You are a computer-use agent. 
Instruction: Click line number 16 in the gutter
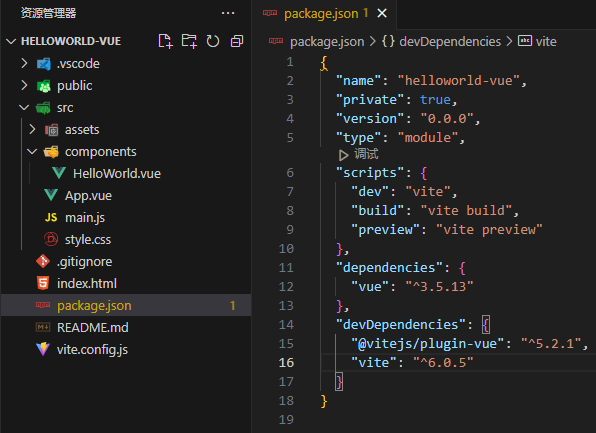pyautogui.click(x=286, y=362)
